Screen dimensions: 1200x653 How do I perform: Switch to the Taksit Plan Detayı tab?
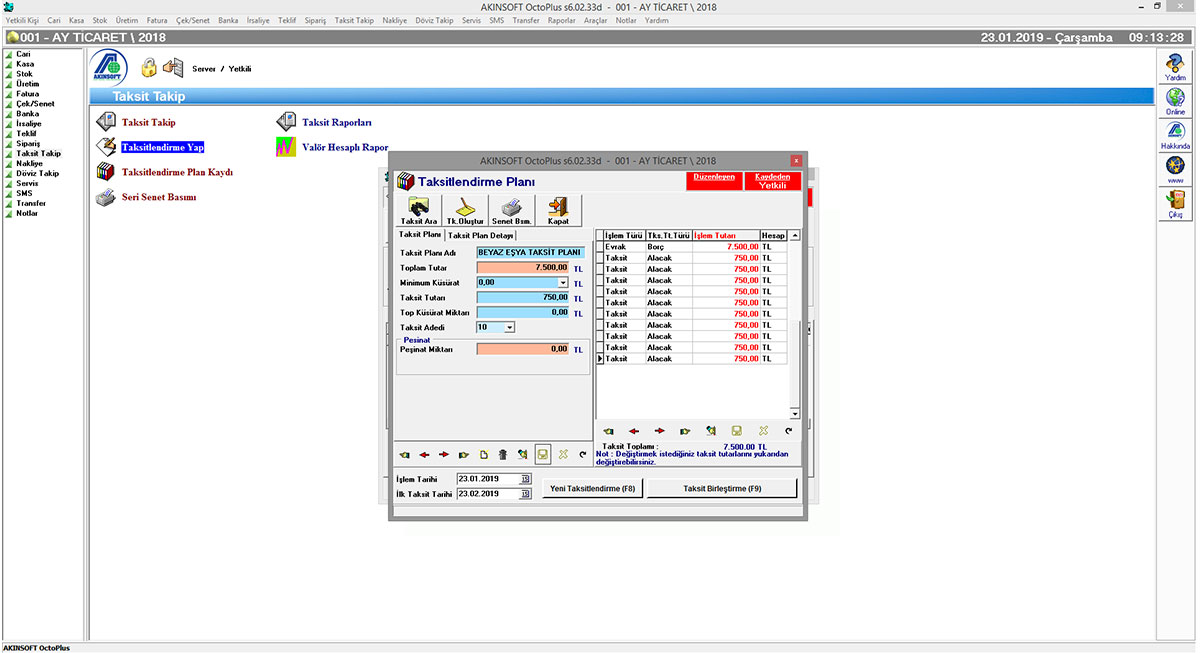click(481, 235)
